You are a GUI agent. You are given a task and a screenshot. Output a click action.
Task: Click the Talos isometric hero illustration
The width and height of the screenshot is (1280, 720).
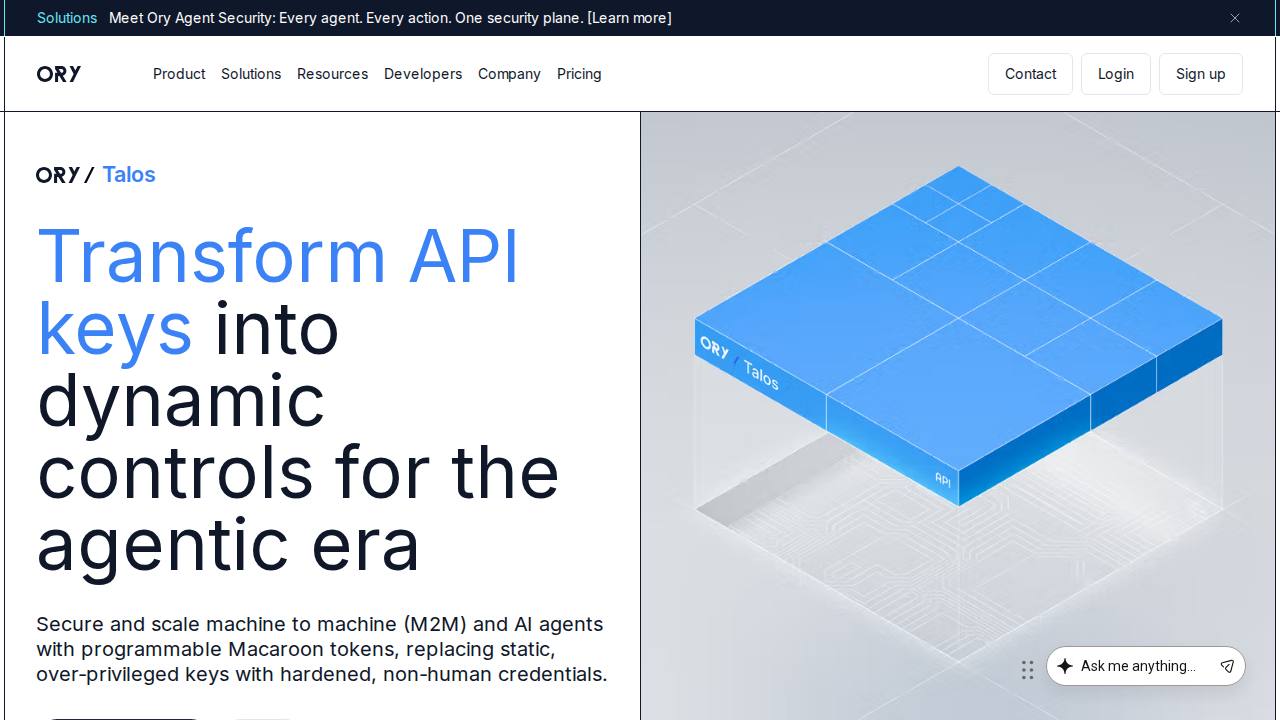[x=958, y=416]
